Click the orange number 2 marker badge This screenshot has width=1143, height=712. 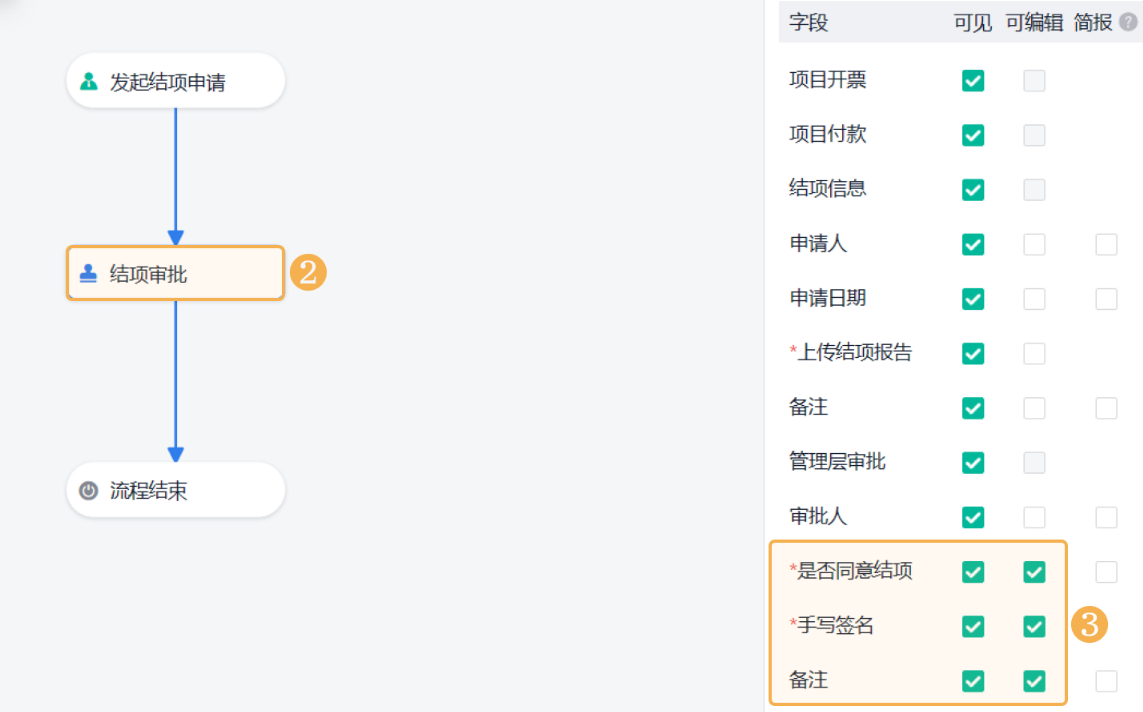pyautogui.click(x=308, y=273)
